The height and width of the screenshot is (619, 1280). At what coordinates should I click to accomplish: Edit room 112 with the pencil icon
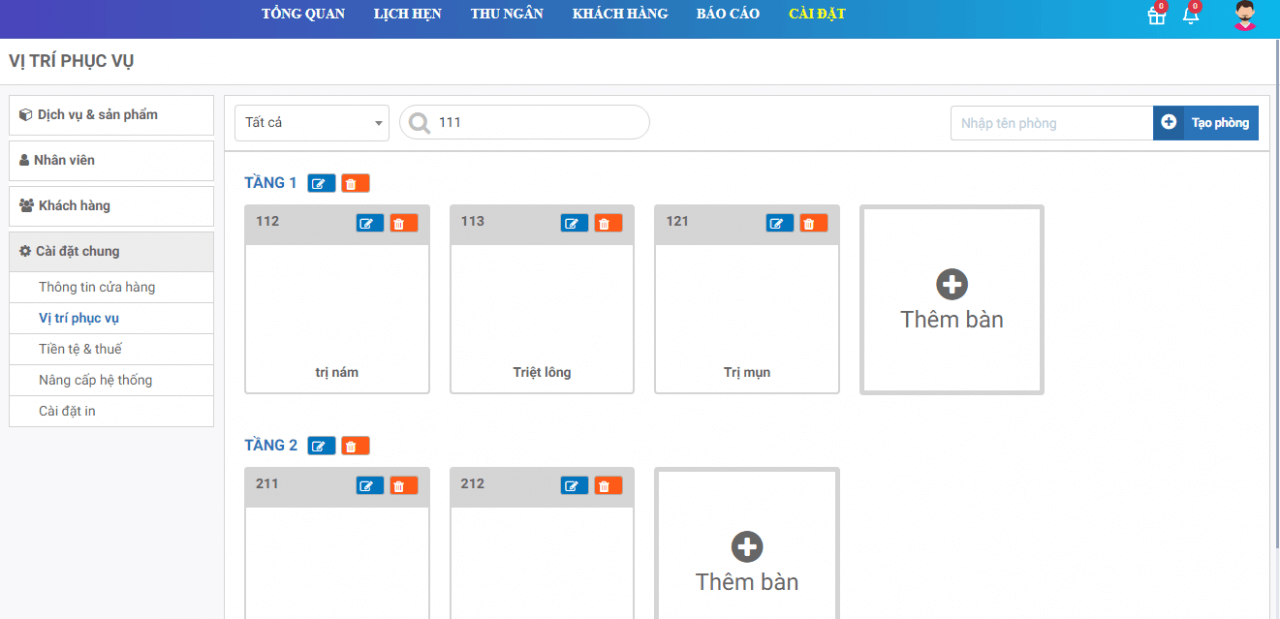[x=369, y=223]
